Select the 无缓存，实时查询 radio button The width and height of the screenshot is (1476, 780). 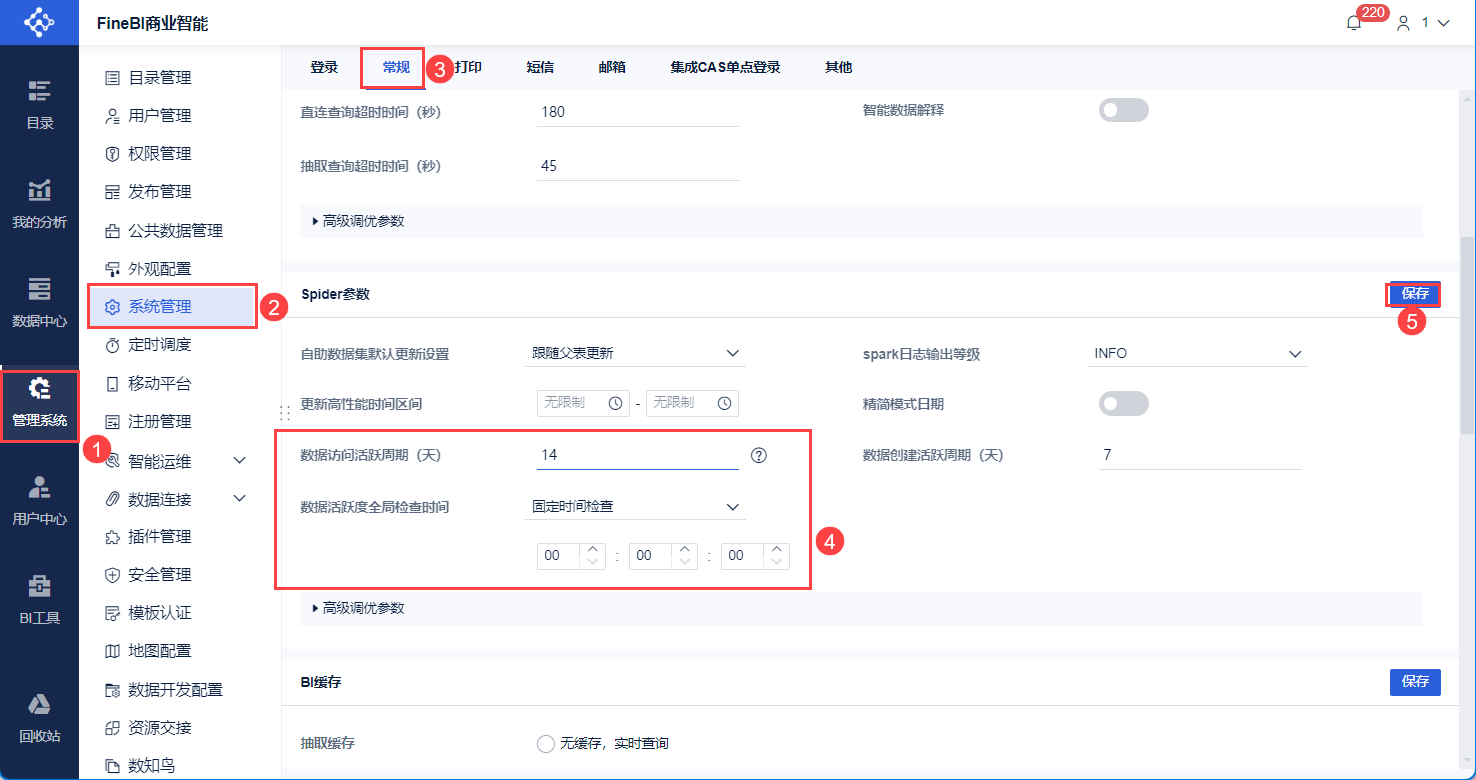pyautogui.click(x=545, y=744)
